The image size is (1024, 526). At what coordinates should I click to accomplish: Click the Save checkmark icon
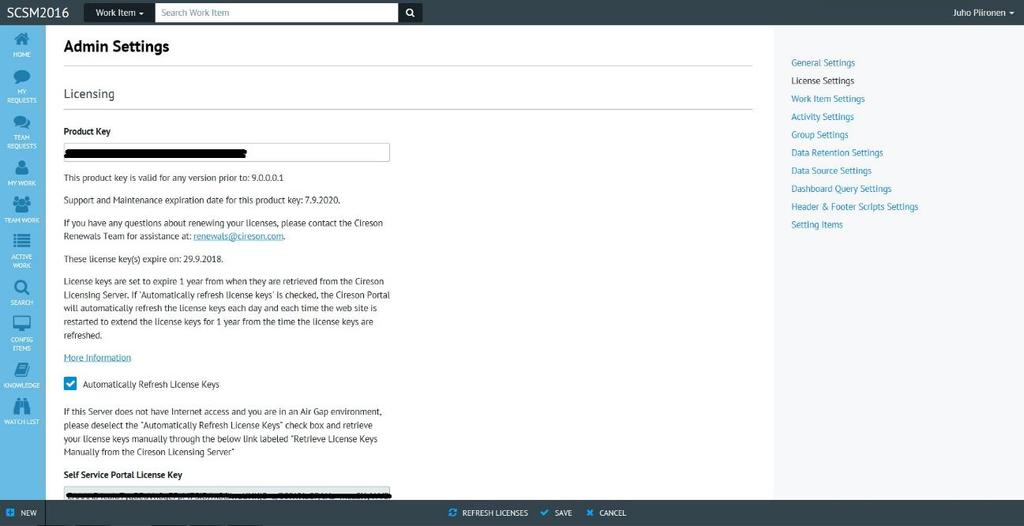tap(545, 513)
